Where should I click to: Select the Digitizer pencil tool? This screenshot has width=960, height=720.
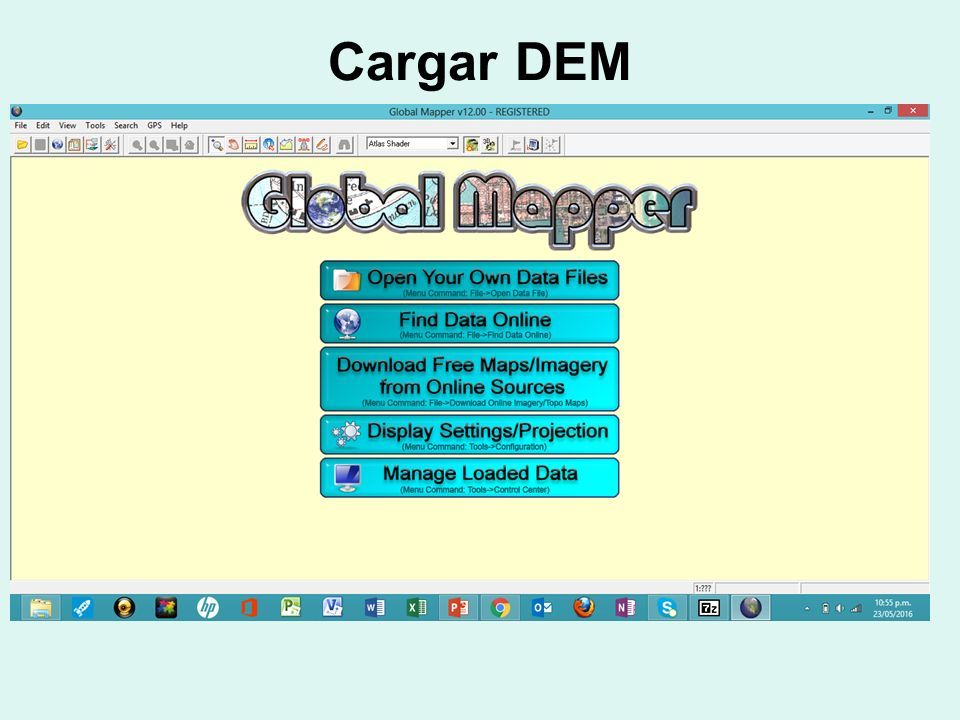pyautogui.click(x=322, y=145)
